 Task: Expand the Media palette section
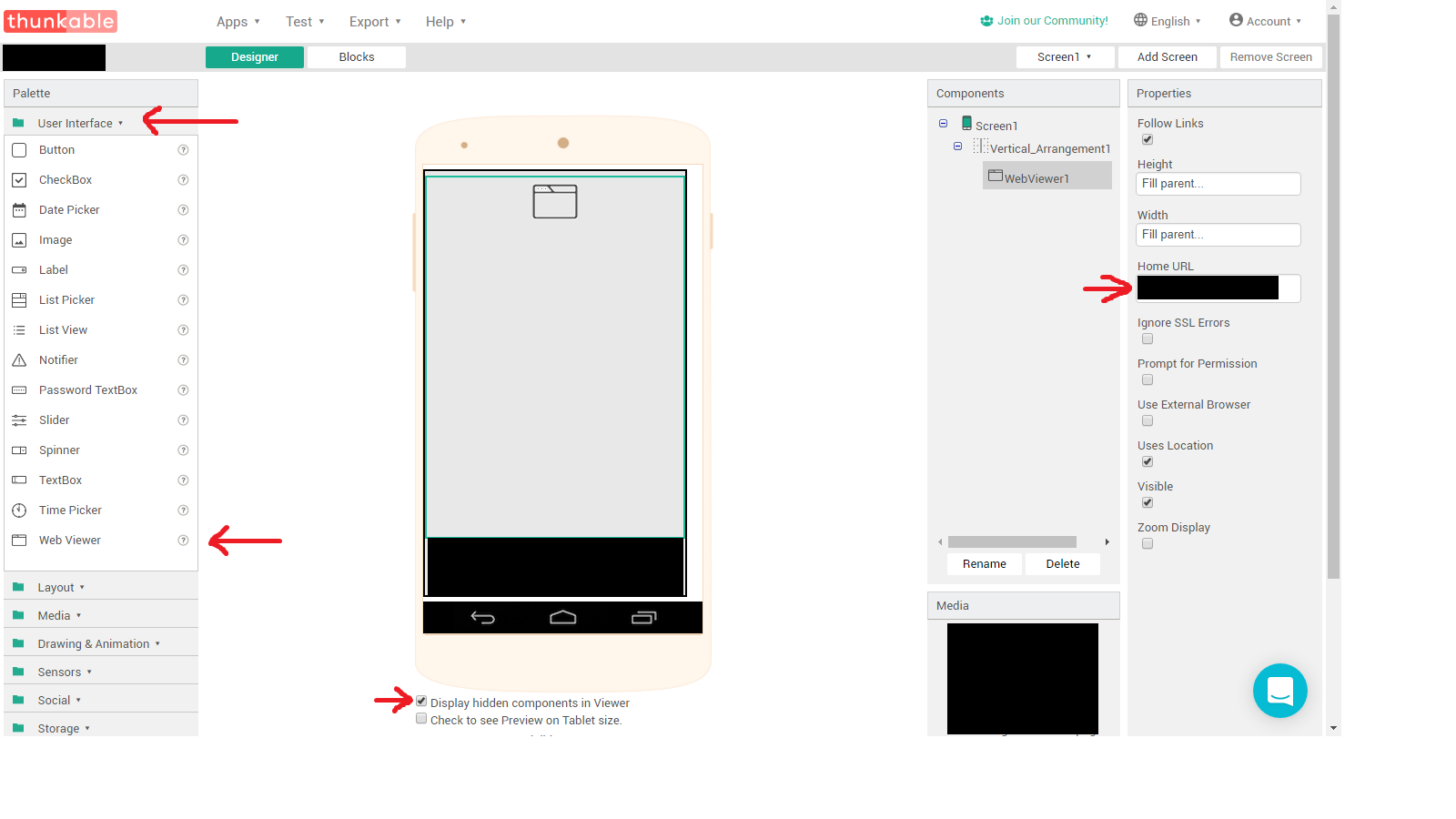coord(101,616)
